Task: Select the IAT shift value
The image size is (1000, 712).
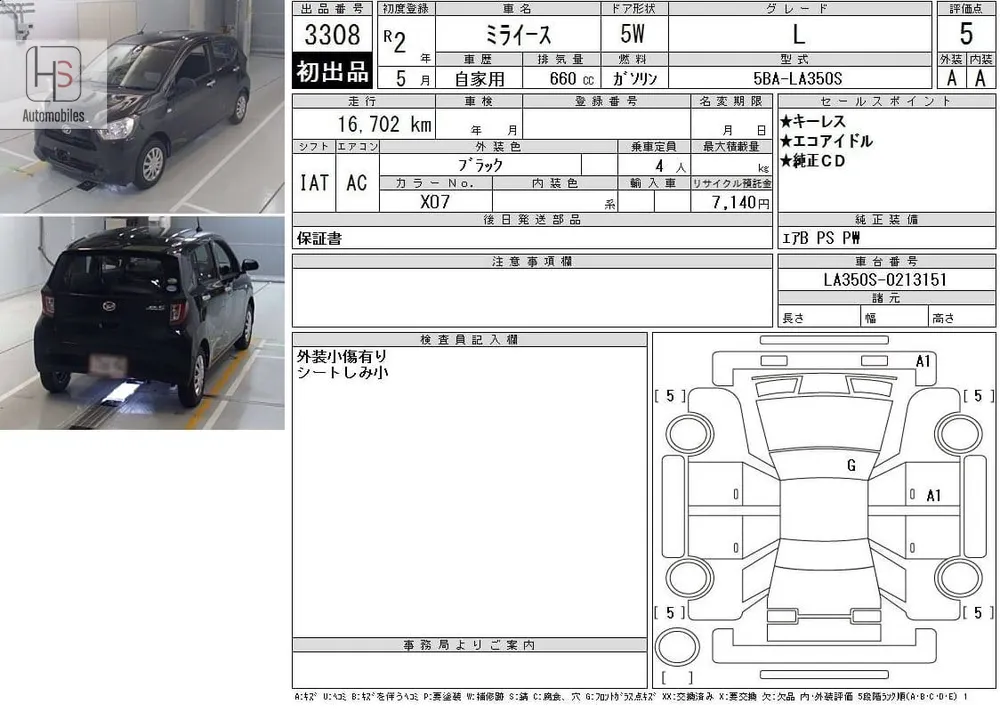Action: coord(314,183)
